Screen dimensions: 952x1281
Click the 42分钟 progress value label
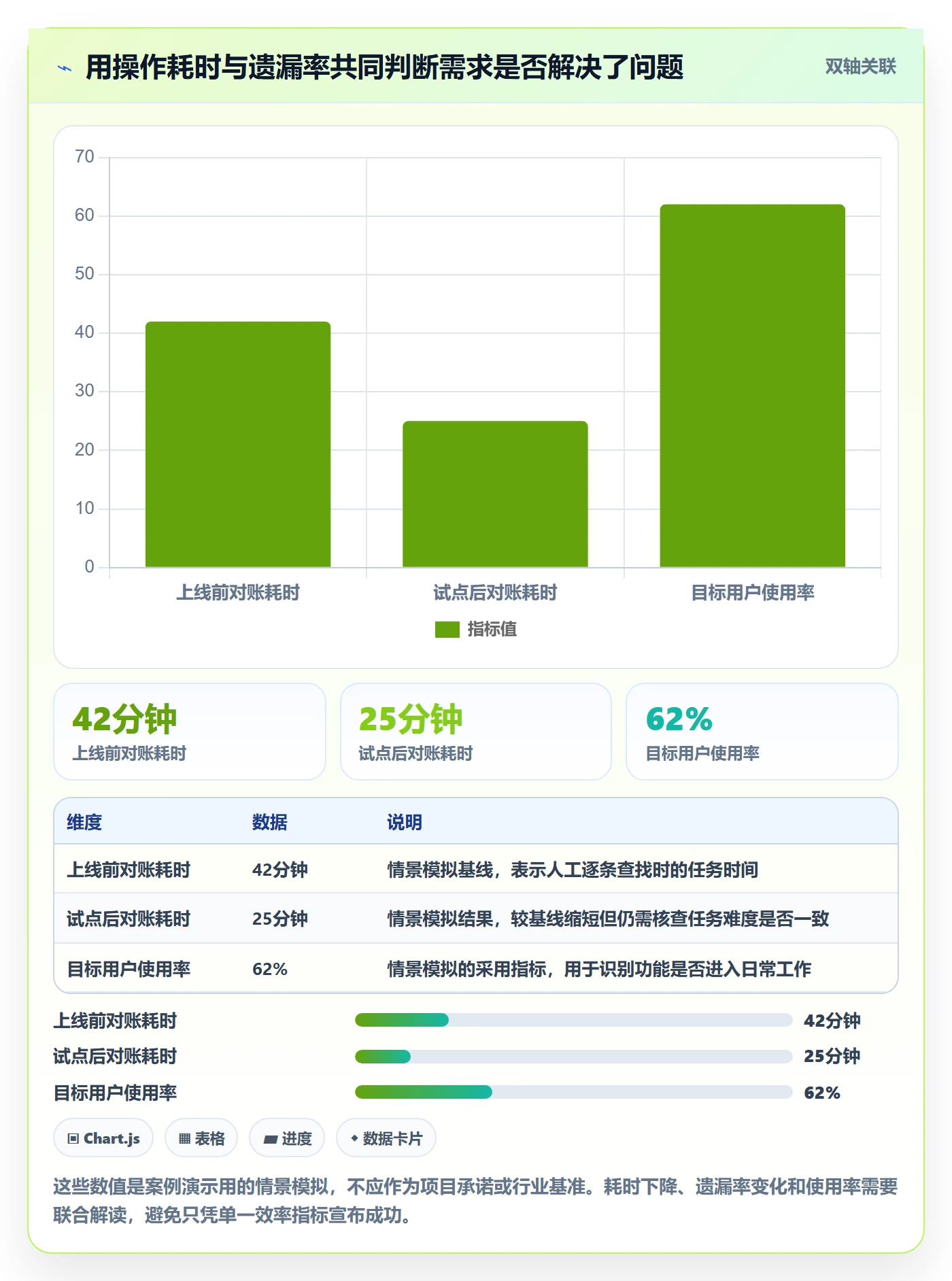click(x=832, y=1021)
